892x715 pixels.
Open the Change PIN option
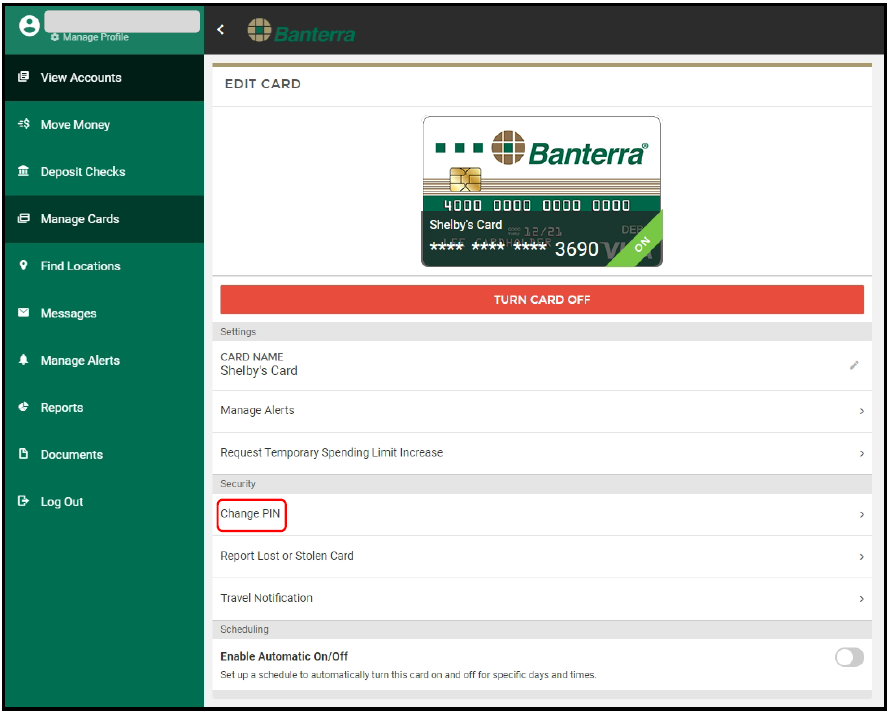(x=252, y=514)
